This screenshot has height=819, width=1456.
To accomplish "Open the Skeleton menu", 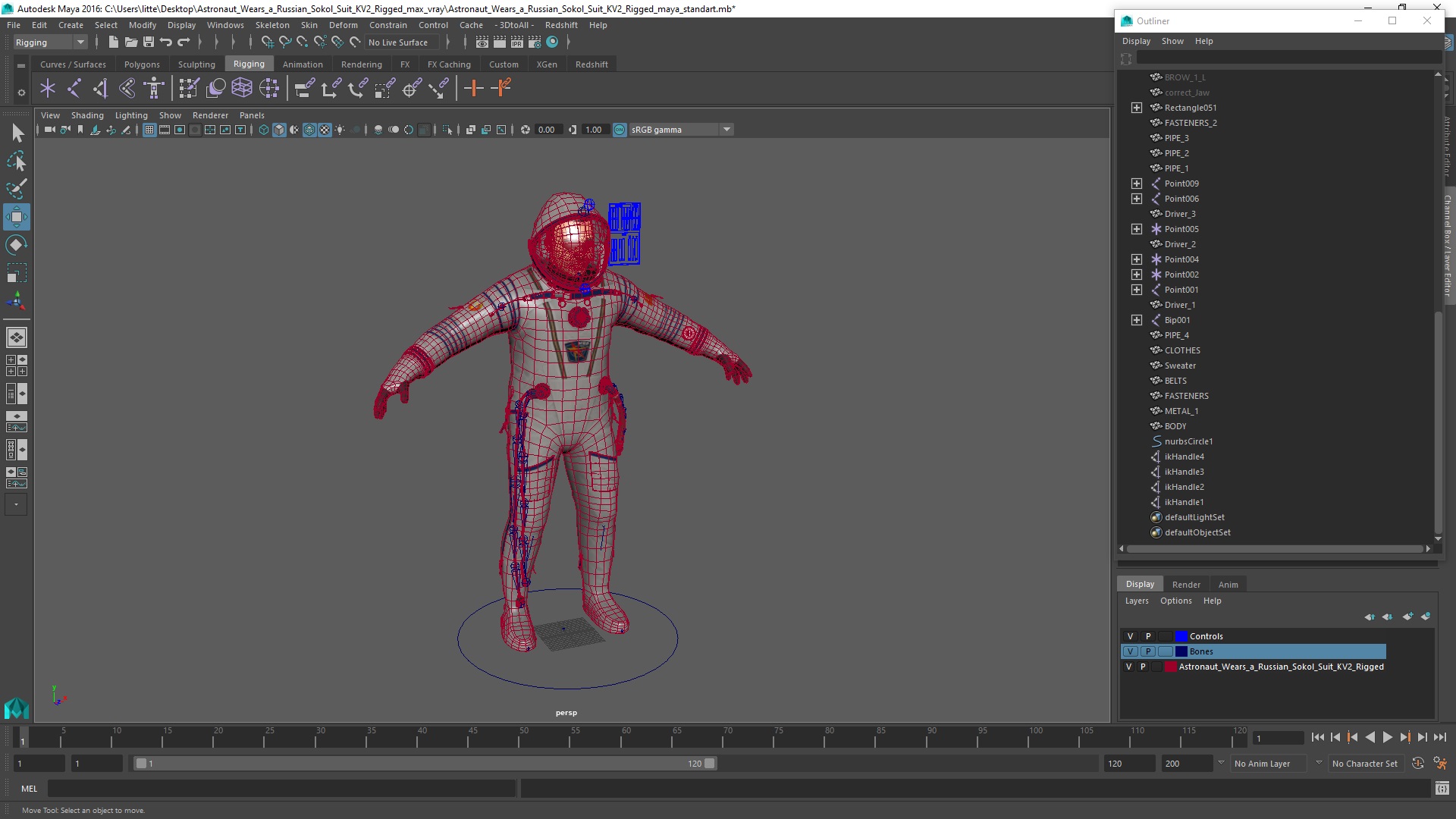I will (x=272, y=25).
